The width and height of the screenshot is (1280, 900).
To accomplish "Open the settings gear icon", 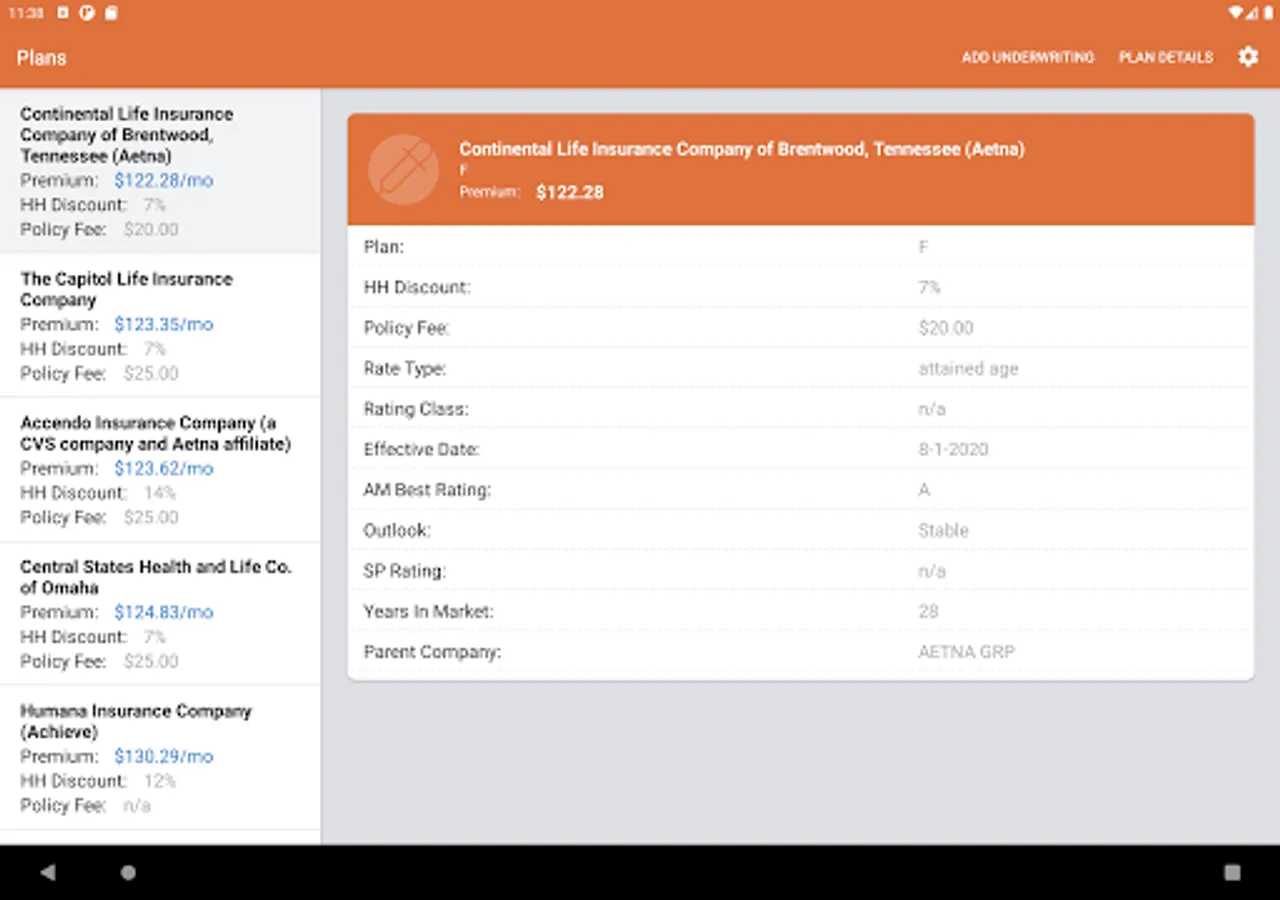I will [x=1248, y=57].
